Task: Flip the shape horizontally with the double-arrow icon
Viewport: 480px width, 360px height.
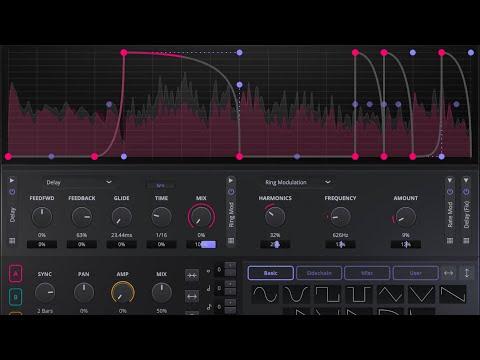Action: (x=448, y=273)
